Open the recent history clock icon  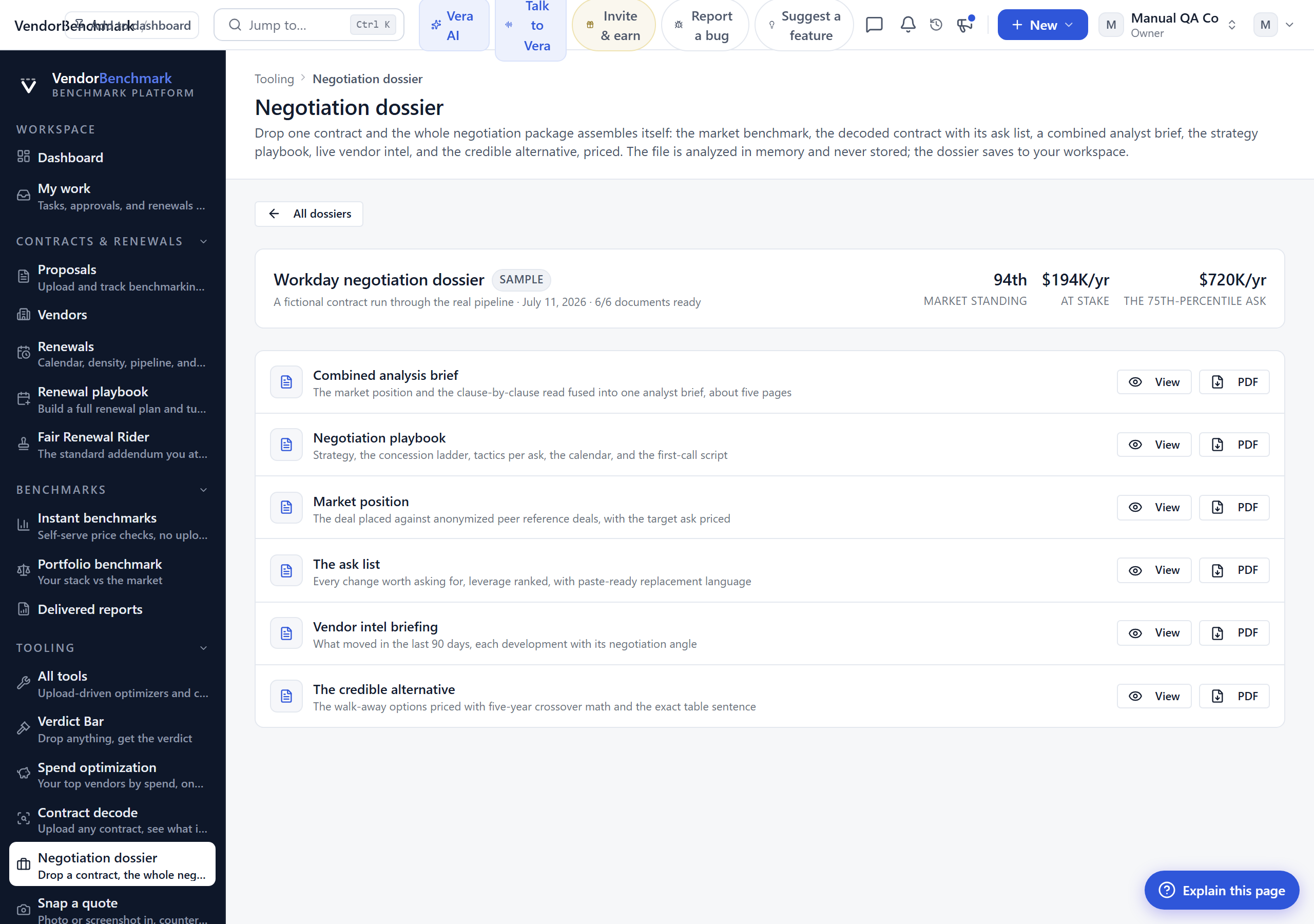tap(936, 25)
